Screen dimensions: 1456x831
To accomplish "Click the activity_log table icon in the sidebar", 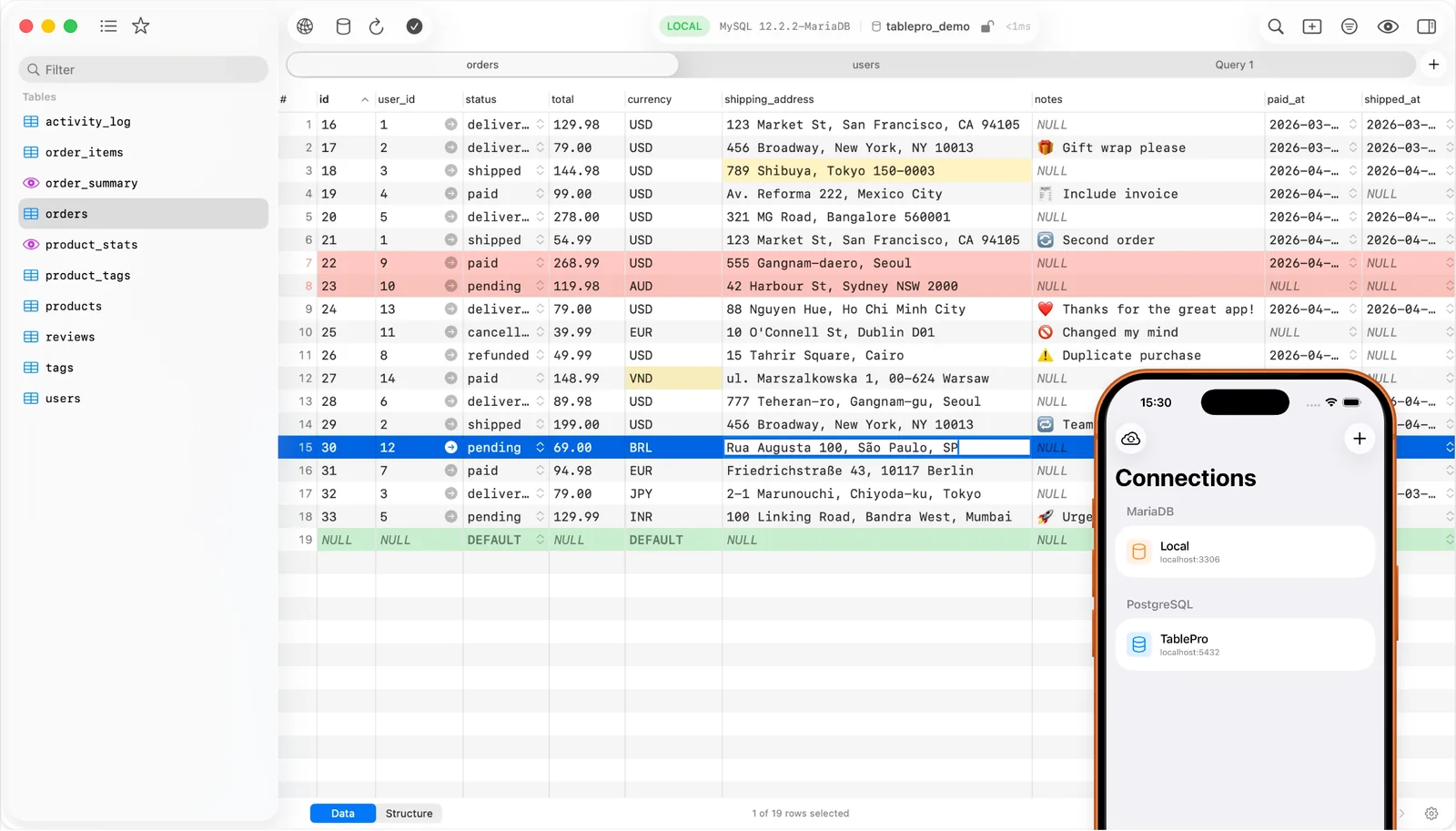I will [31, 122].
